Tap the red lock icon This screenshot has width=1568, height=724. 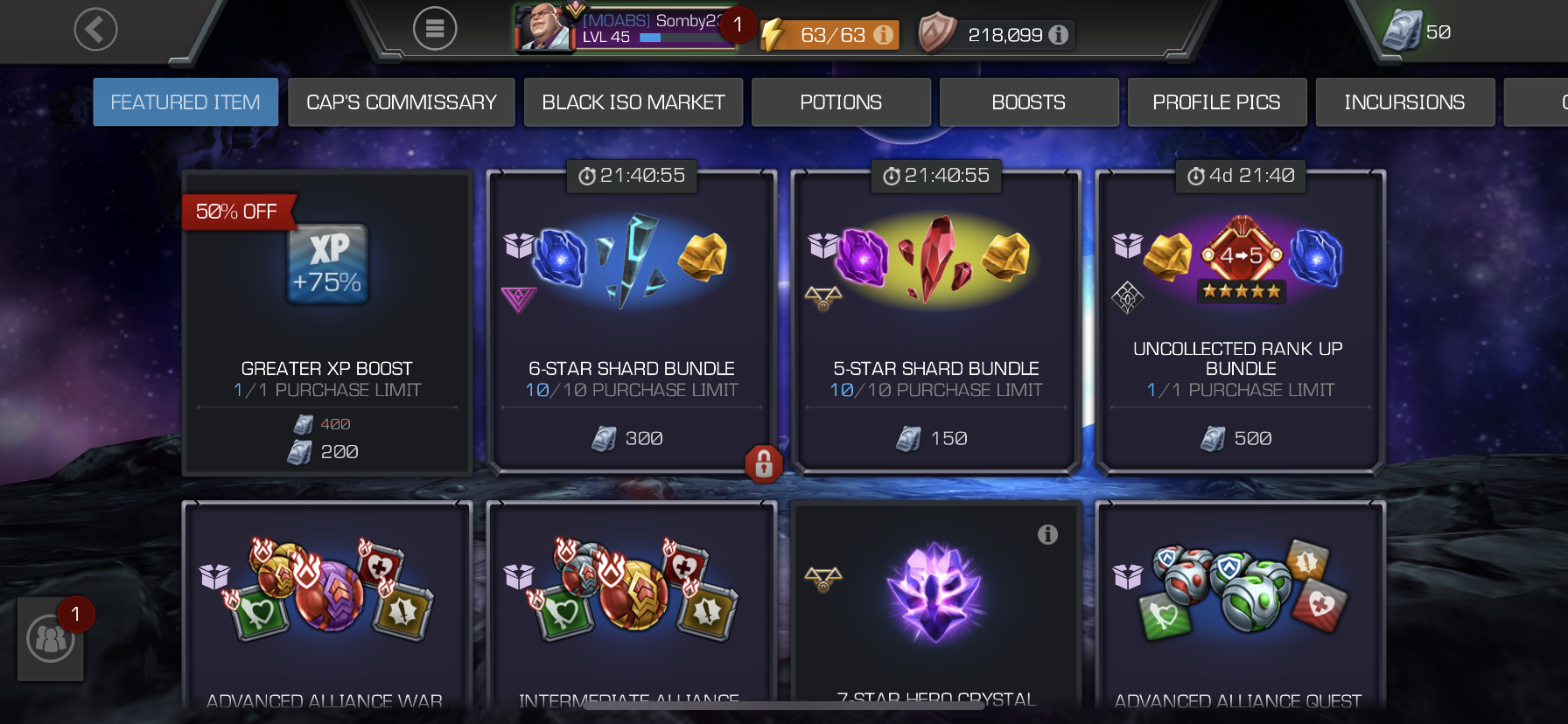tap(763, 463)
